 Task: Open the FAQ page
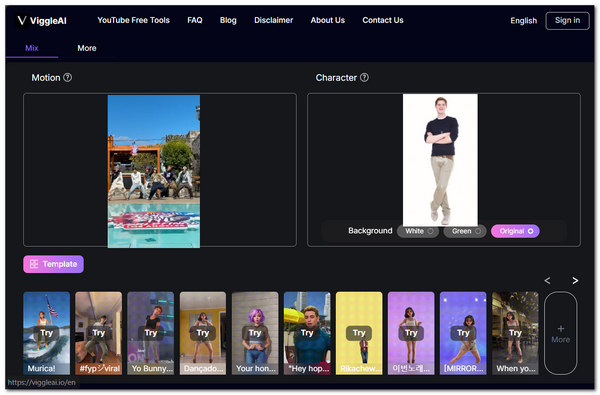pyautogui.click(x=195, y=20)
